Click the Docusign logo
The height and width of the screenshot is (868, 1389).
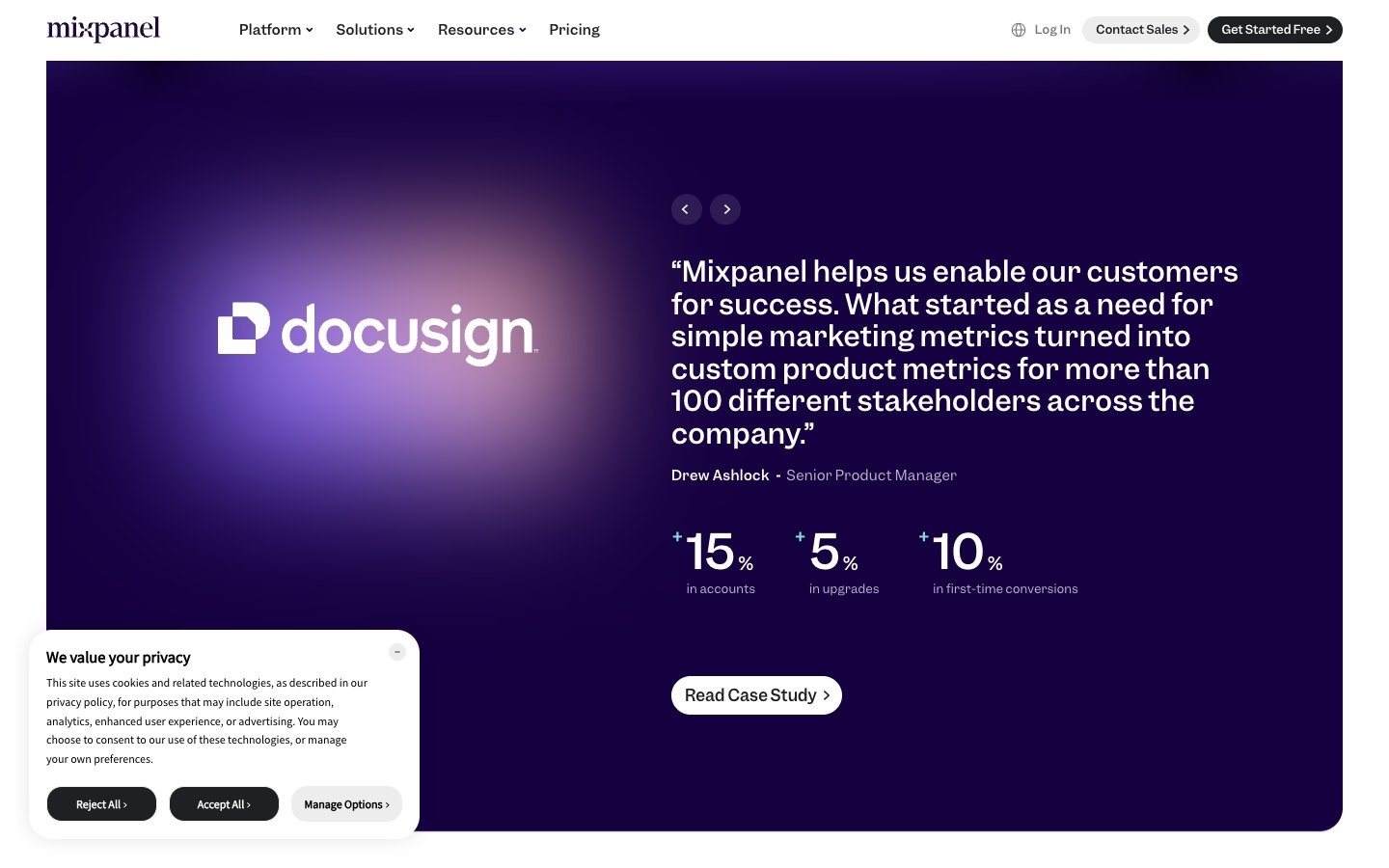[x=376, y=333]
